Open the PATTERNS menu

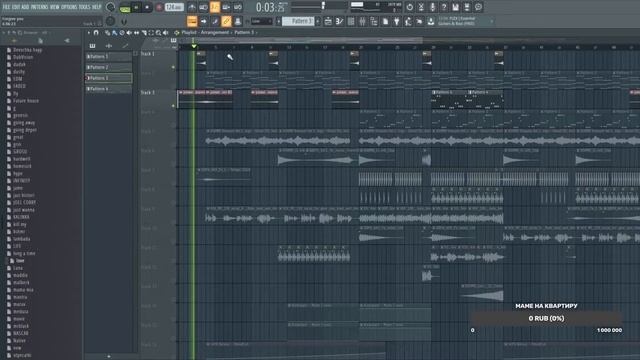(x=39, y=7)
